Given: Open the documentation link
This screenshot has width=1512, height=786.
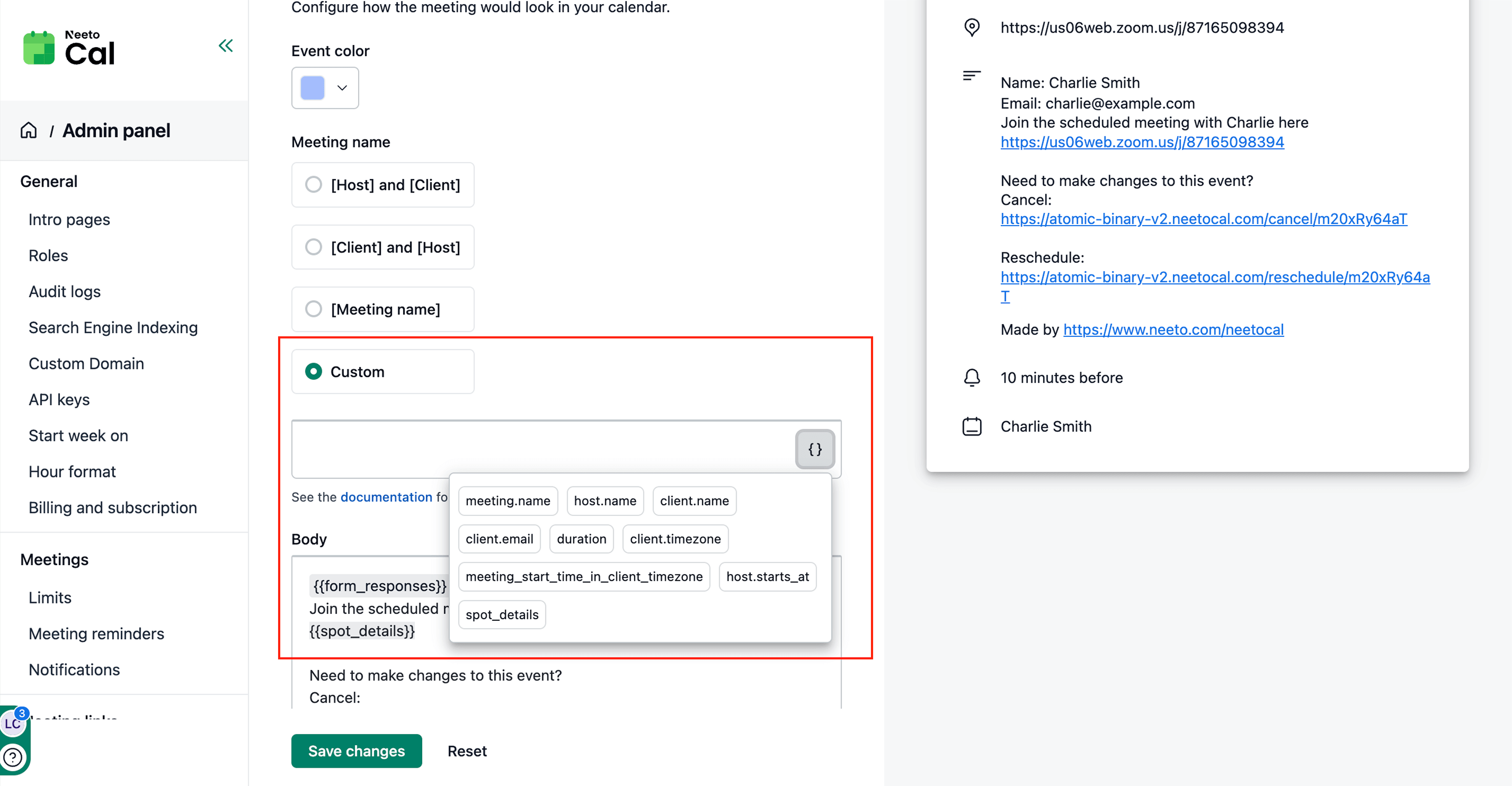Looking at the screenshot, I should (386, 497).
